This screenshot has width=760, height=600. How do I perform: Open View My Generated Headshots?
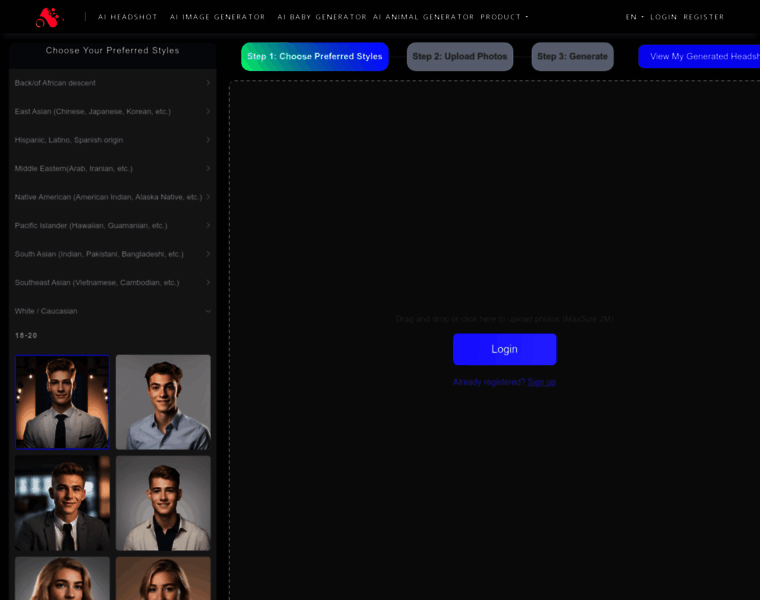tap(699, 57)
